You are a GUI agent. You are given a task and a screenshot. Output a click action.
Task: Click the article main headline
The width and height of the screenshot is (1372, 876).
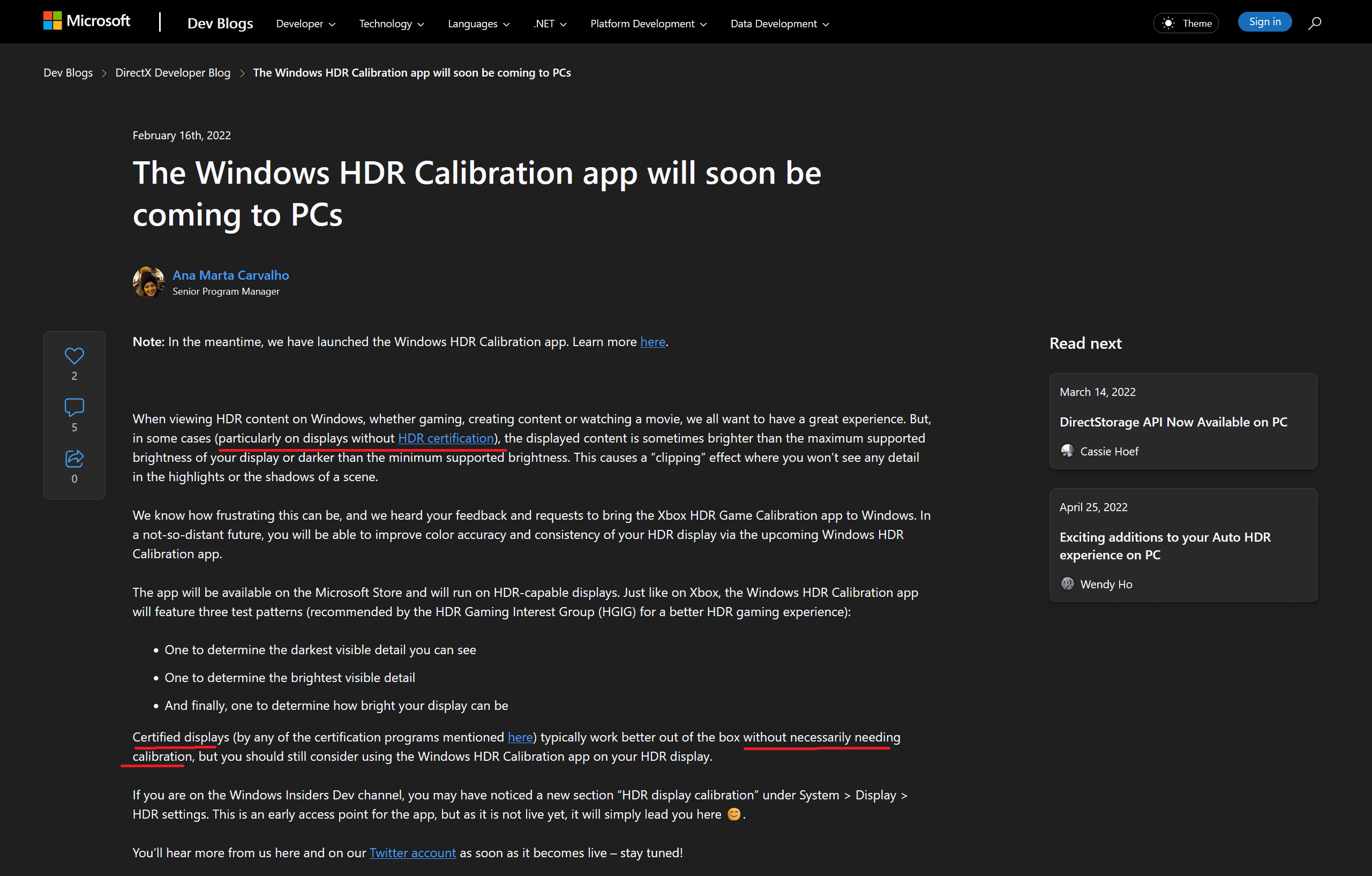[477, 193]
